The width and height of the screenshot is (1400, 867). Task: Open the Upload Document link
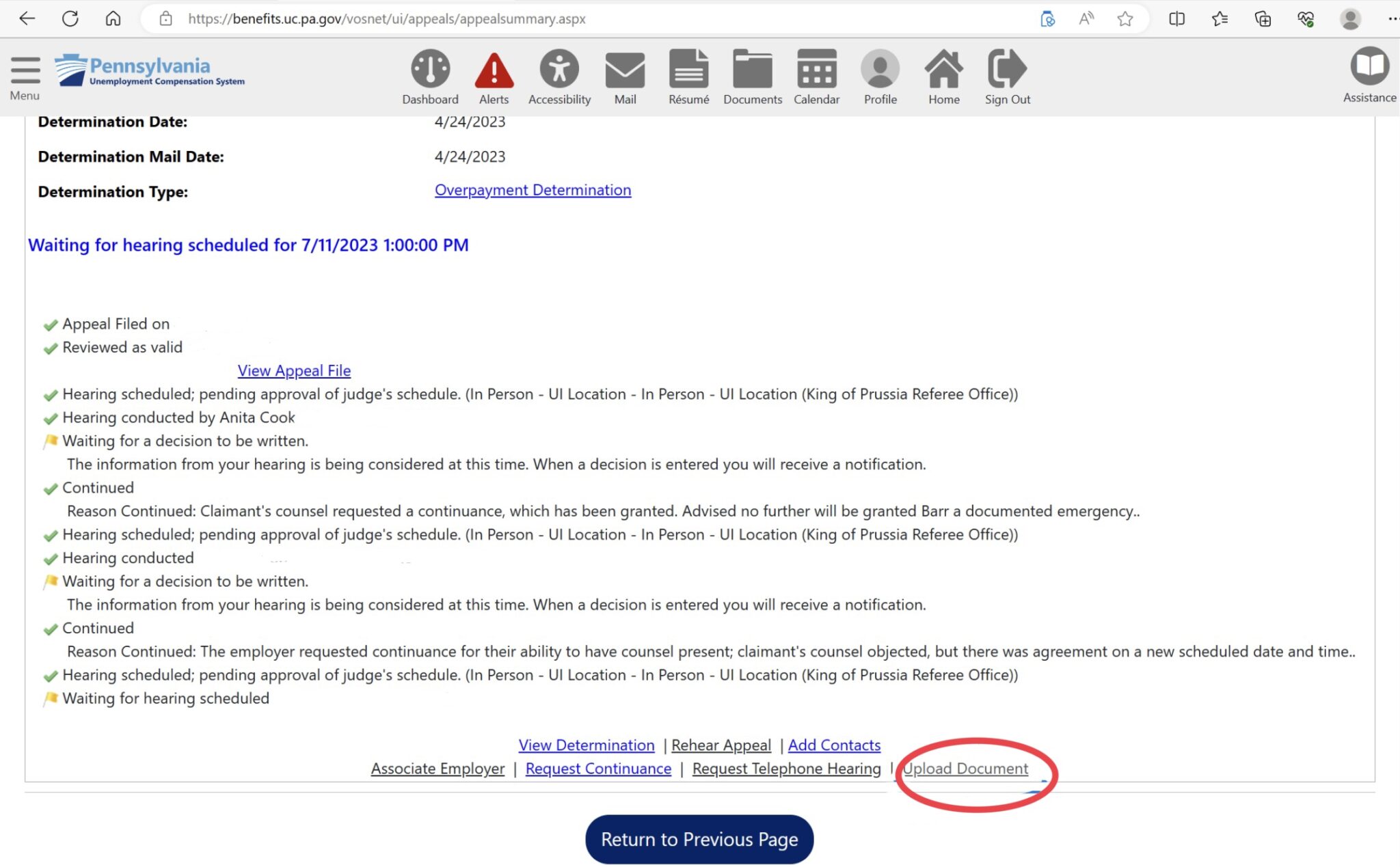point(966,768)
